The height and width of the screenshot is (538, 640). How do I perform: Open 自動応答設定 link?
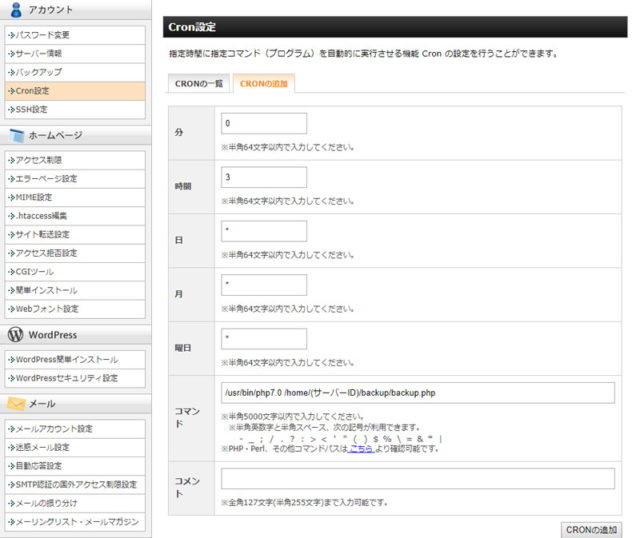click(x=75, y=466)
